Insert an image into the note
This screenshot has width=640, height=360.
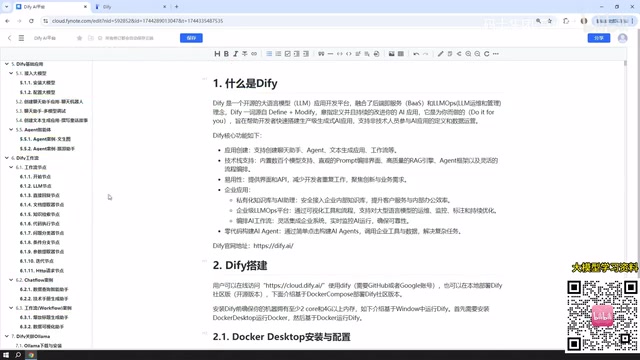pyautogui.click(x=391, y=54)
